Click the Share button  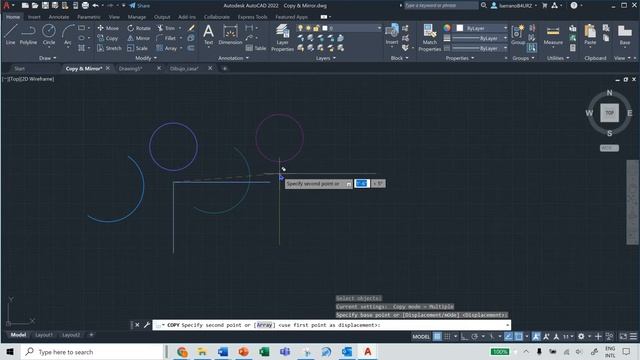[x=140, y=5]
